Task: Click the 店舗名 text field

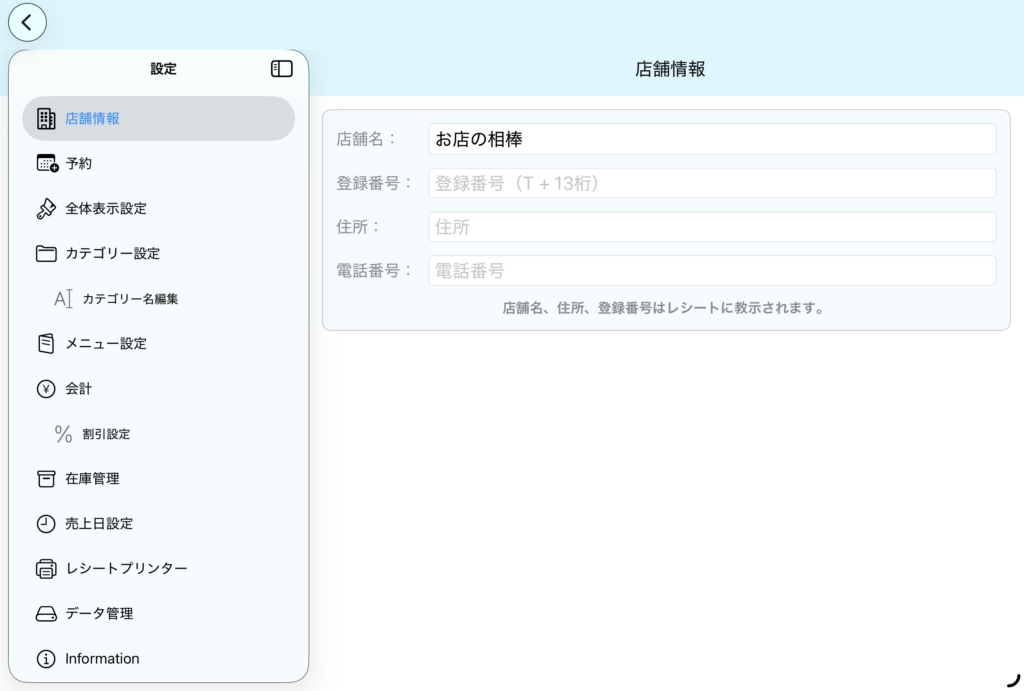Action: [x=712, y=139]
